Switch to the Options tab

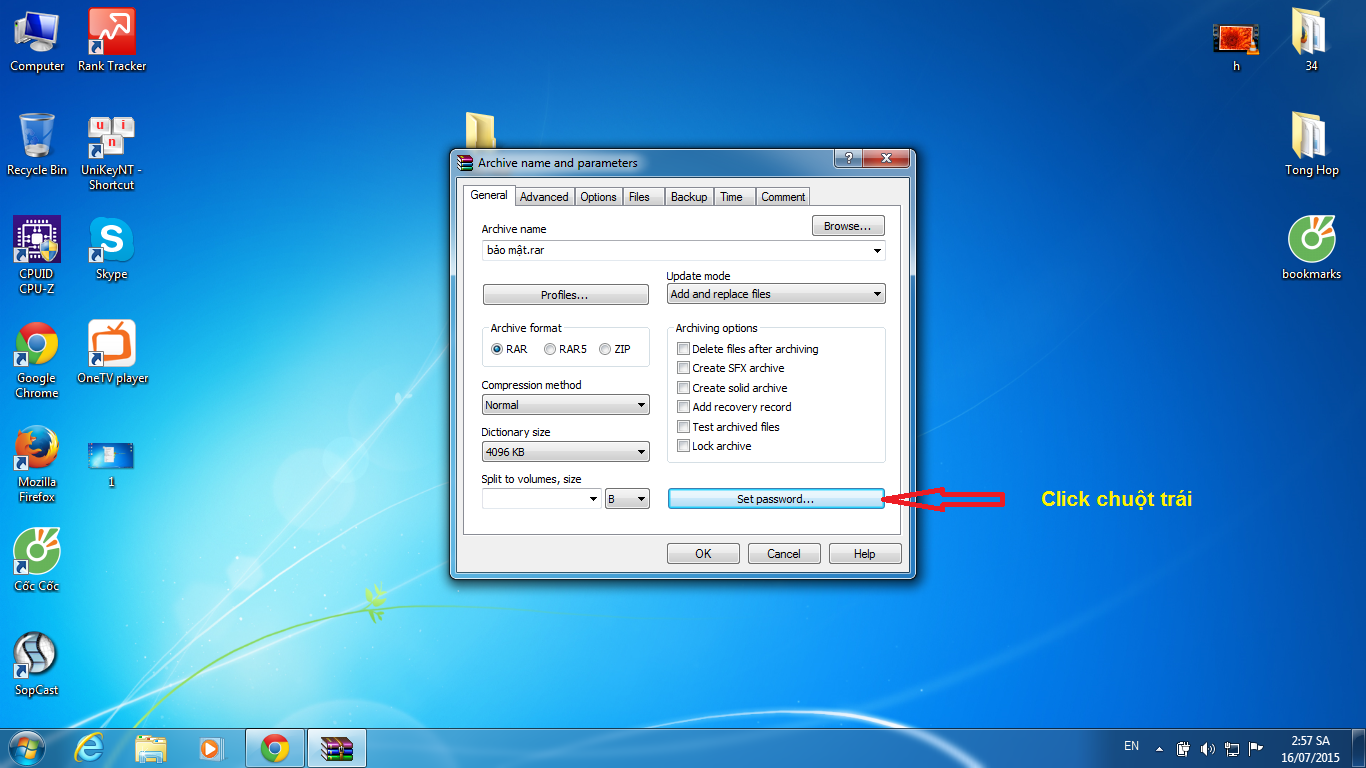[x=598, y=197]
